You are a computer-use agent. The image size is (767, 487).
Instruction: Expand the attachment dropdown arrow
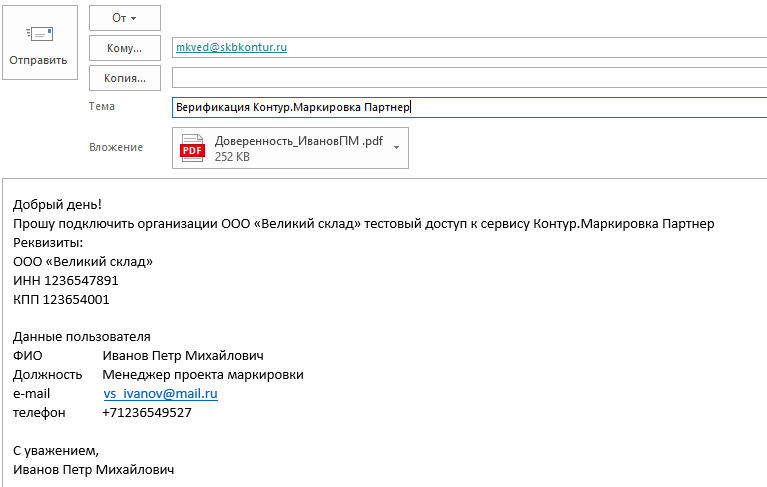397,148
